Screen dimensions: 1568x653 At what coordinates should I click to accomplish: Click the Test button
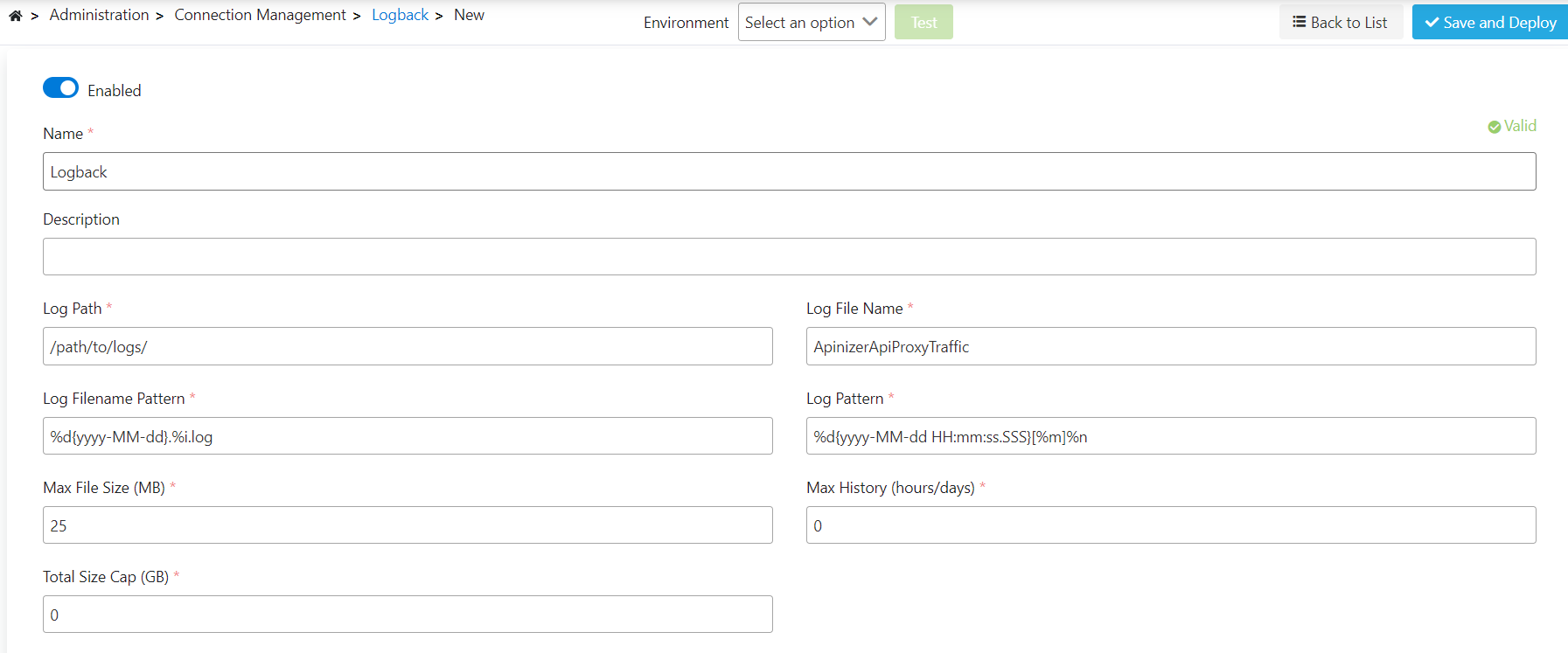point(923,23)
